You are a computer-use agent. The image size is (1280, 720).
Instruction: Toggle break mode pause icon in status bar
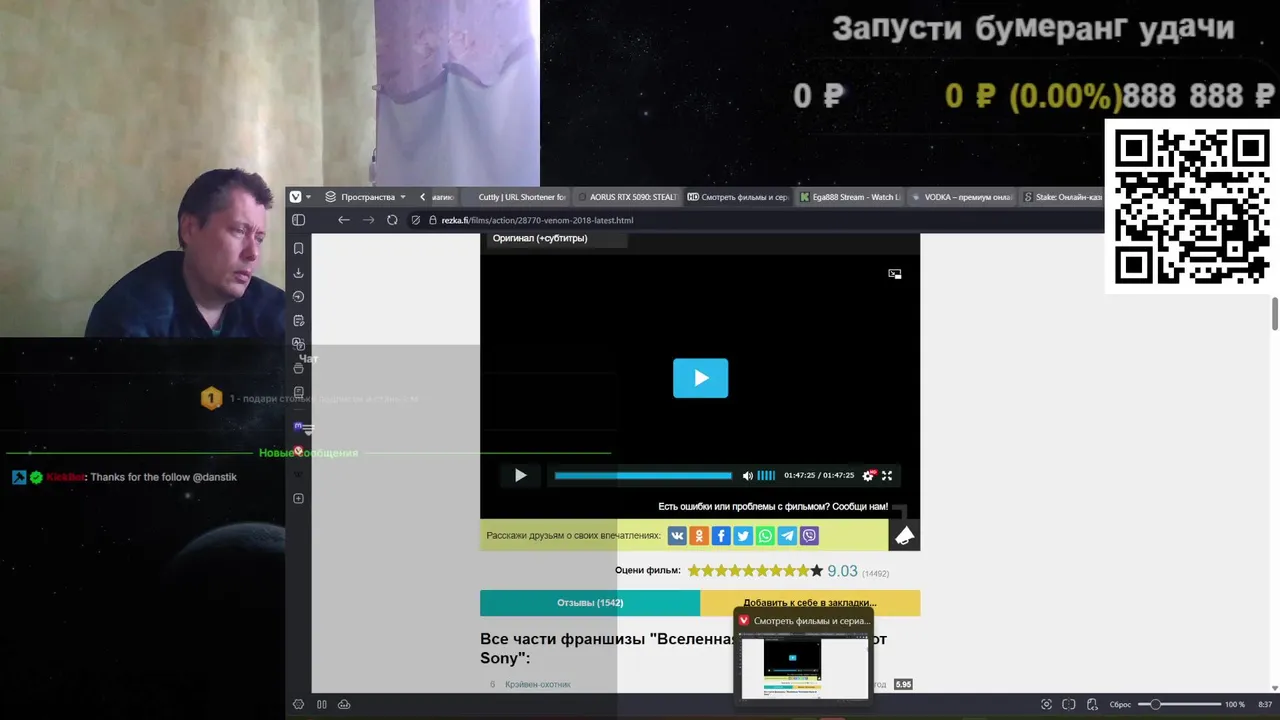coord(322,704)
